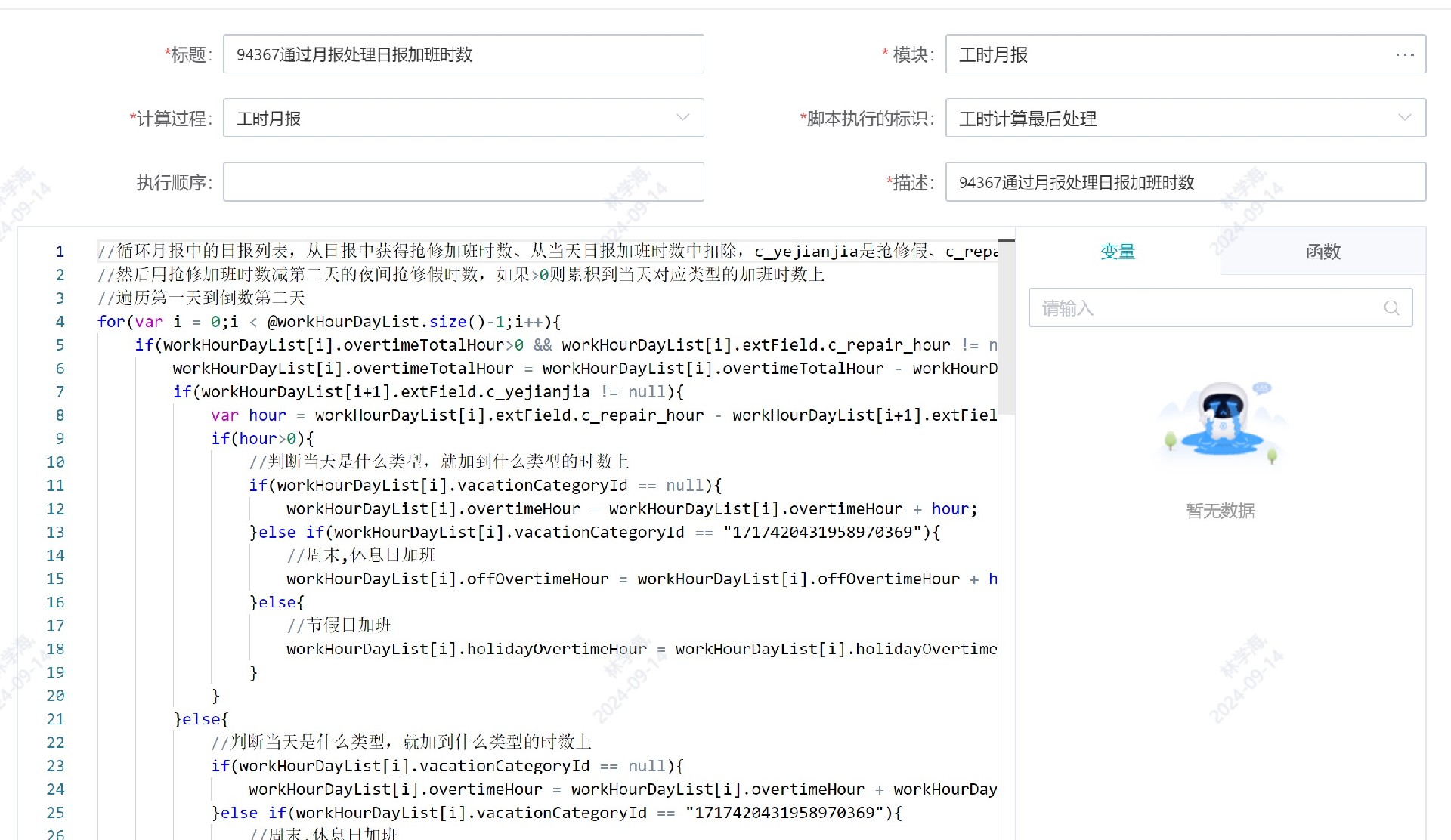Select the 变量 tab
The width and height of the screenshot is (1451, 840).
pos(1118,252)
